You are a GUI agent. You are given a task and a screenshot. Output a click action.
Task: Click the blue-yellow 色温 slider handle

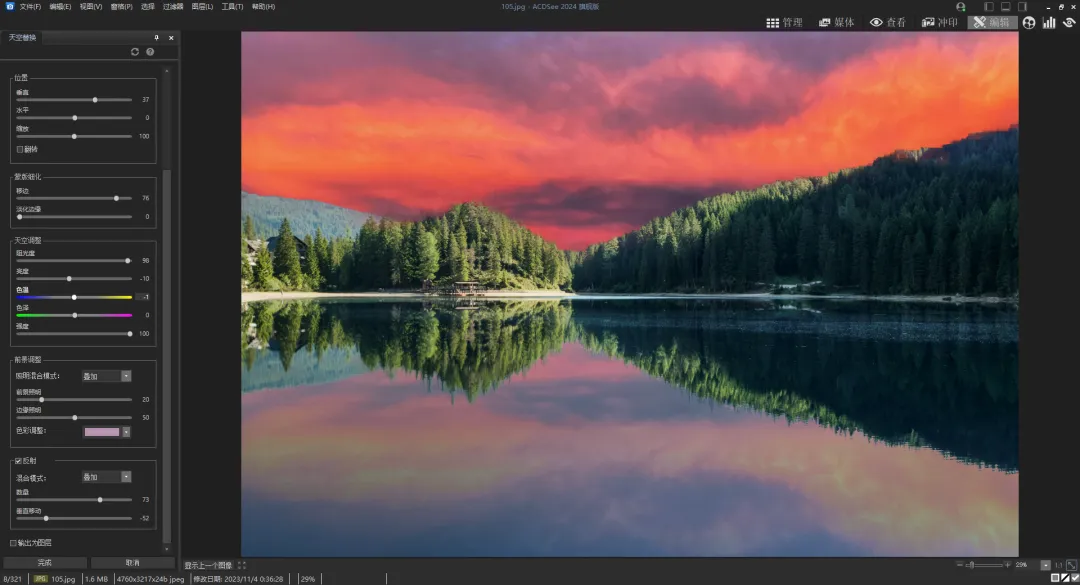74,297
